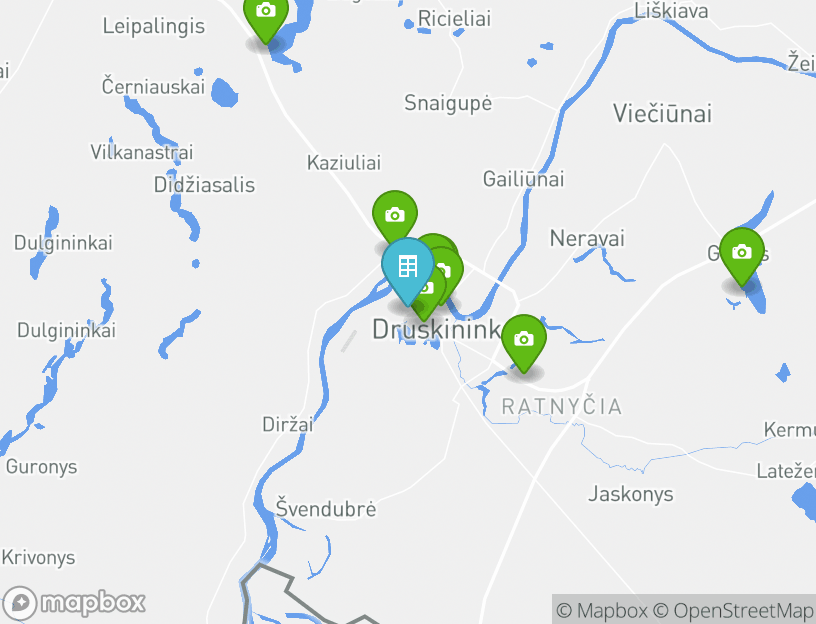
Task: Select the green camera marker near Leipalingis
Action: [x=266, y=16]
